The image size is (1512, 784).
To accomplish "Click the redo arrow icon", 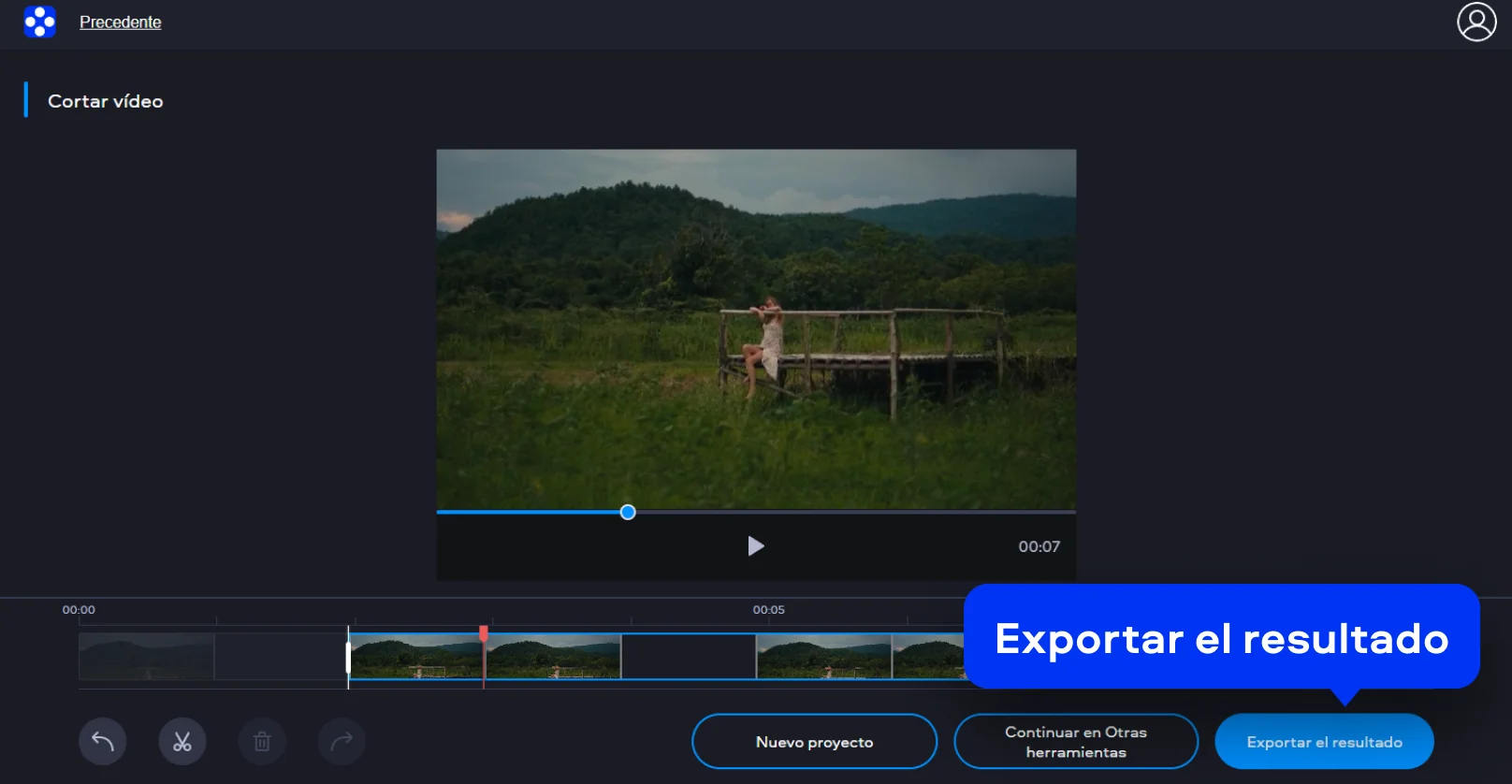I will point(342,742).
